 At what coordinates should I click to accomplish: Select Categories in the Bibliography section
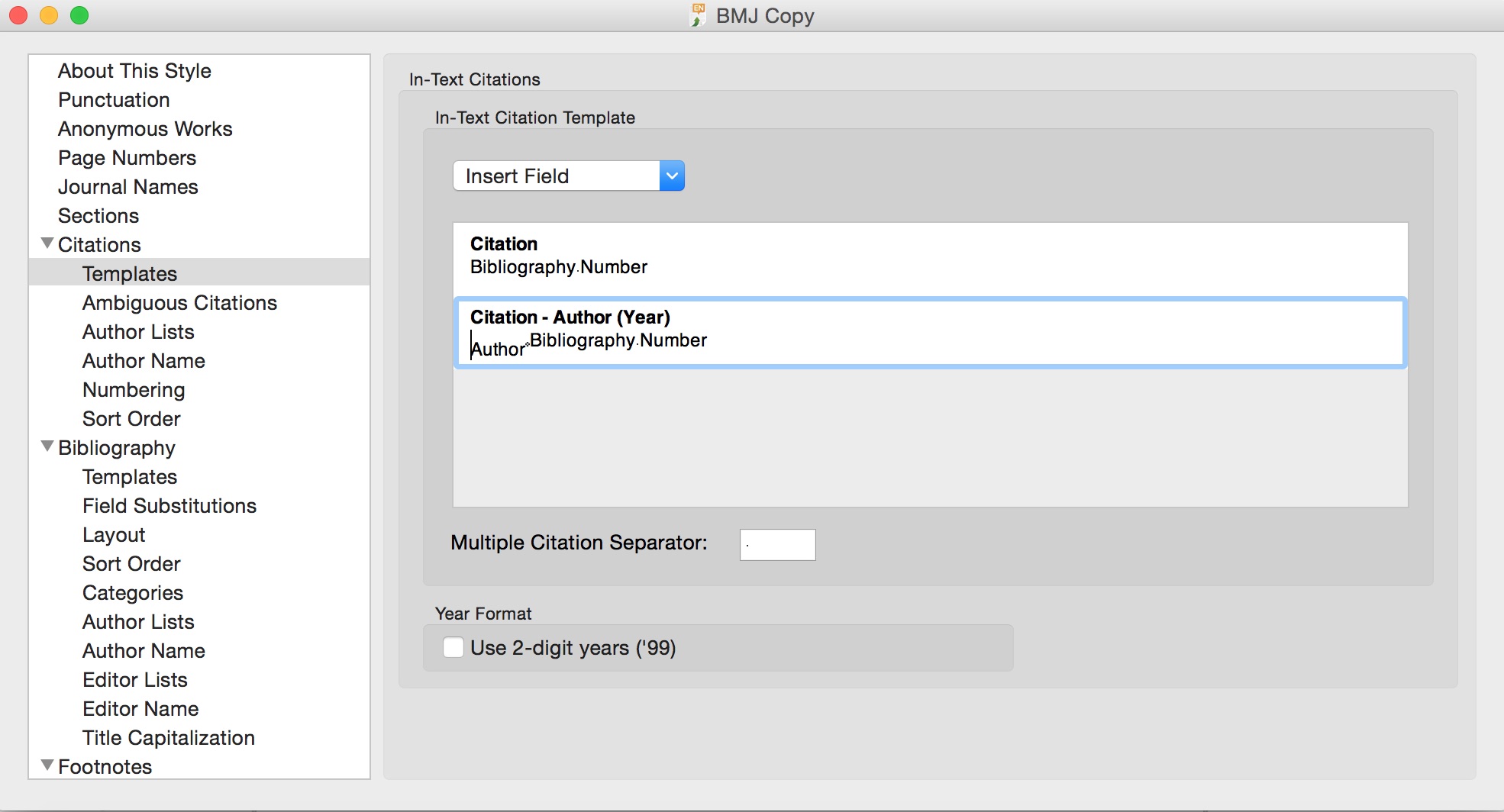[133, 593]
